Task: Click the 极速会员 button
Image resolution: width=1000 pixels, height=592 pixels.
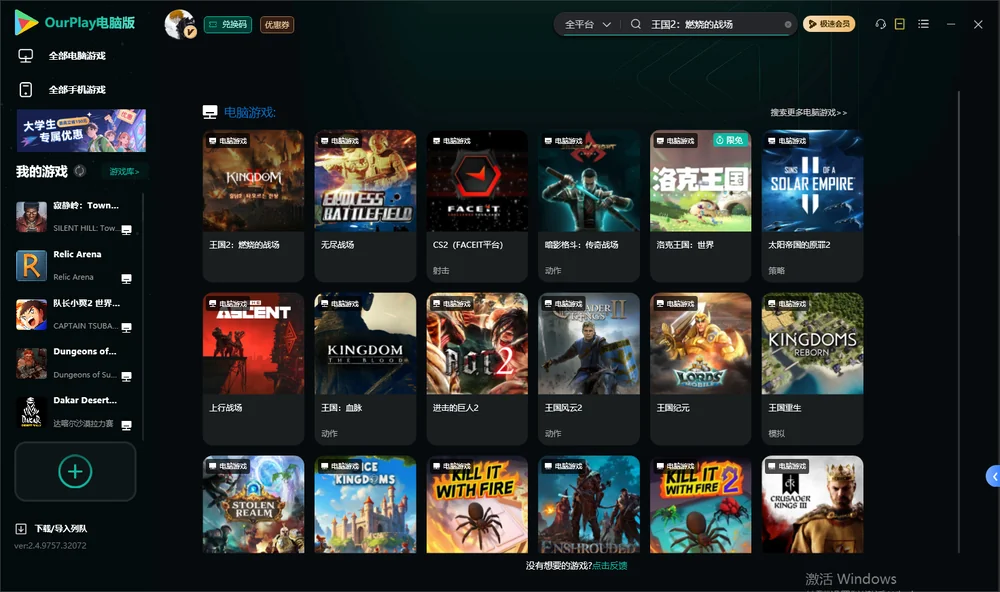Action: (829, 24)
